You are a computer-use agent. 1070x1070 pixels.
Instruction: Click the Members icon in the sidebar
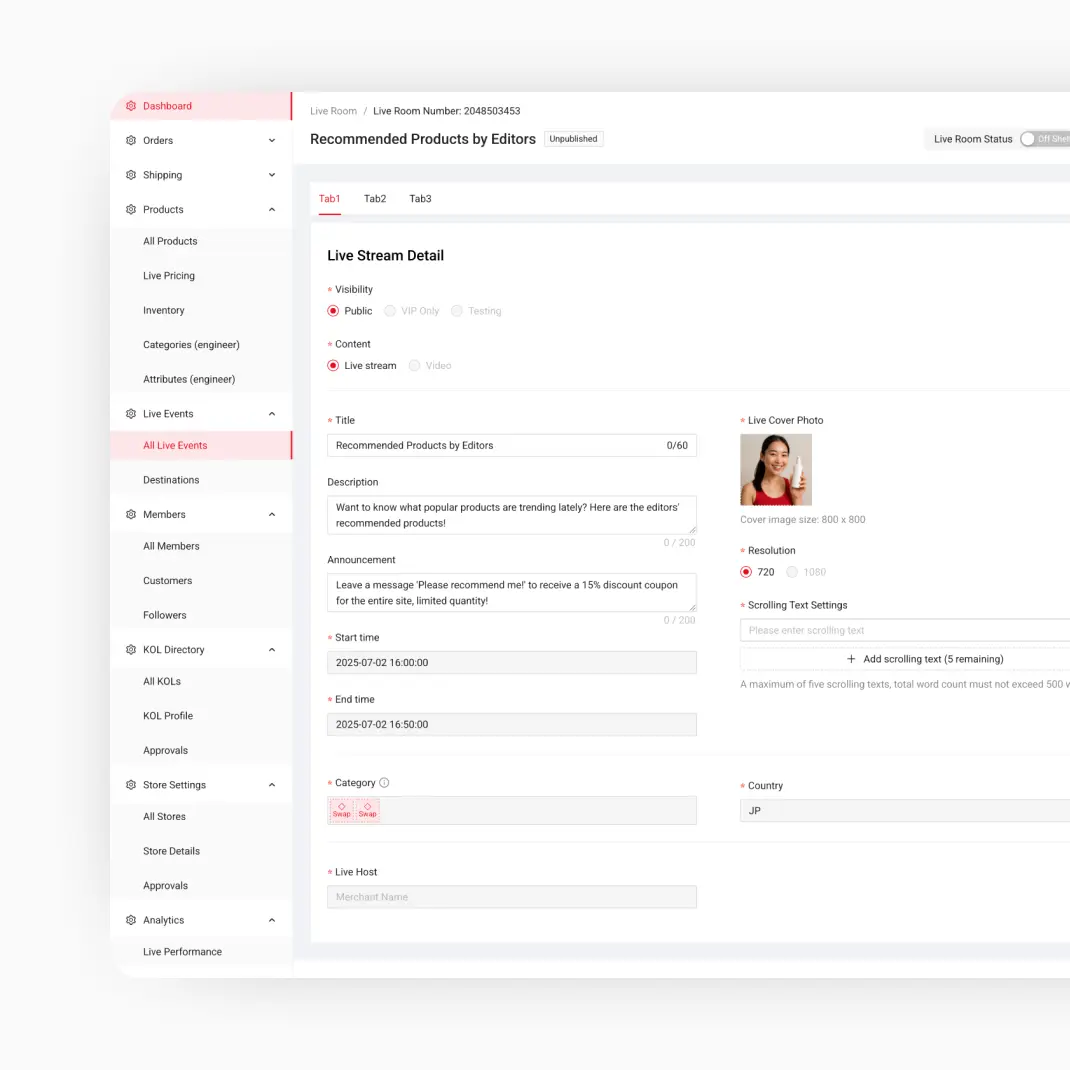(x=130, y=514)
